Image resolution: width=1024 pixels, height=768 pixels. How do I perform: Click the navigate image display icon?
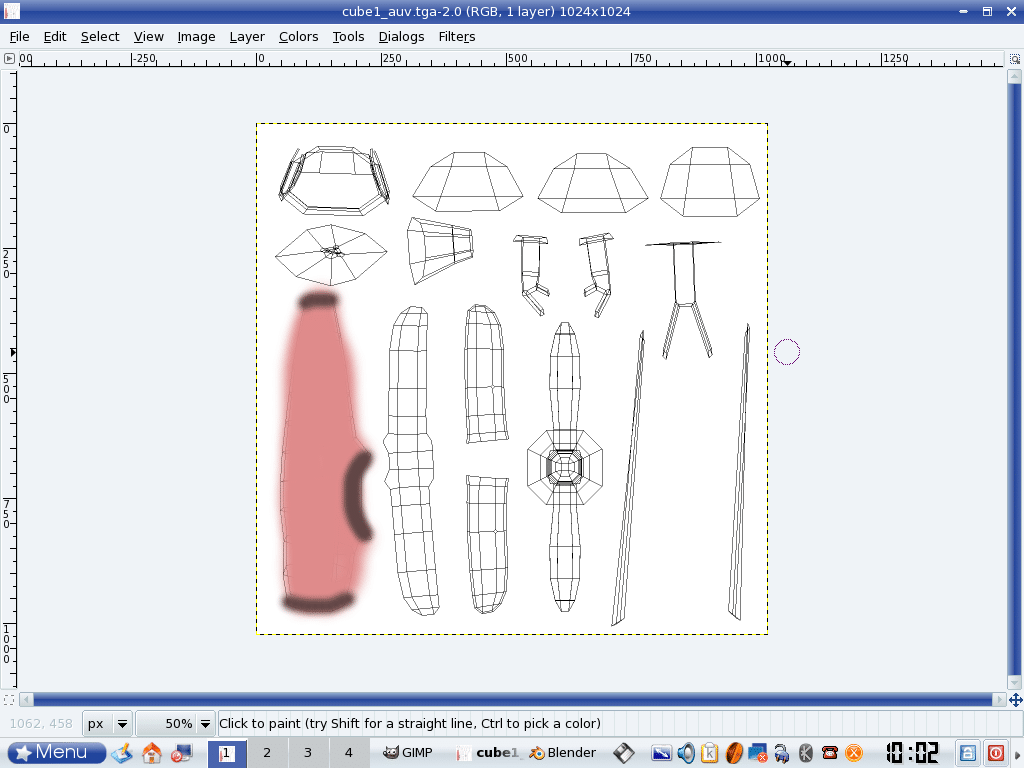pyautogui.click(x=1015, y=700)
